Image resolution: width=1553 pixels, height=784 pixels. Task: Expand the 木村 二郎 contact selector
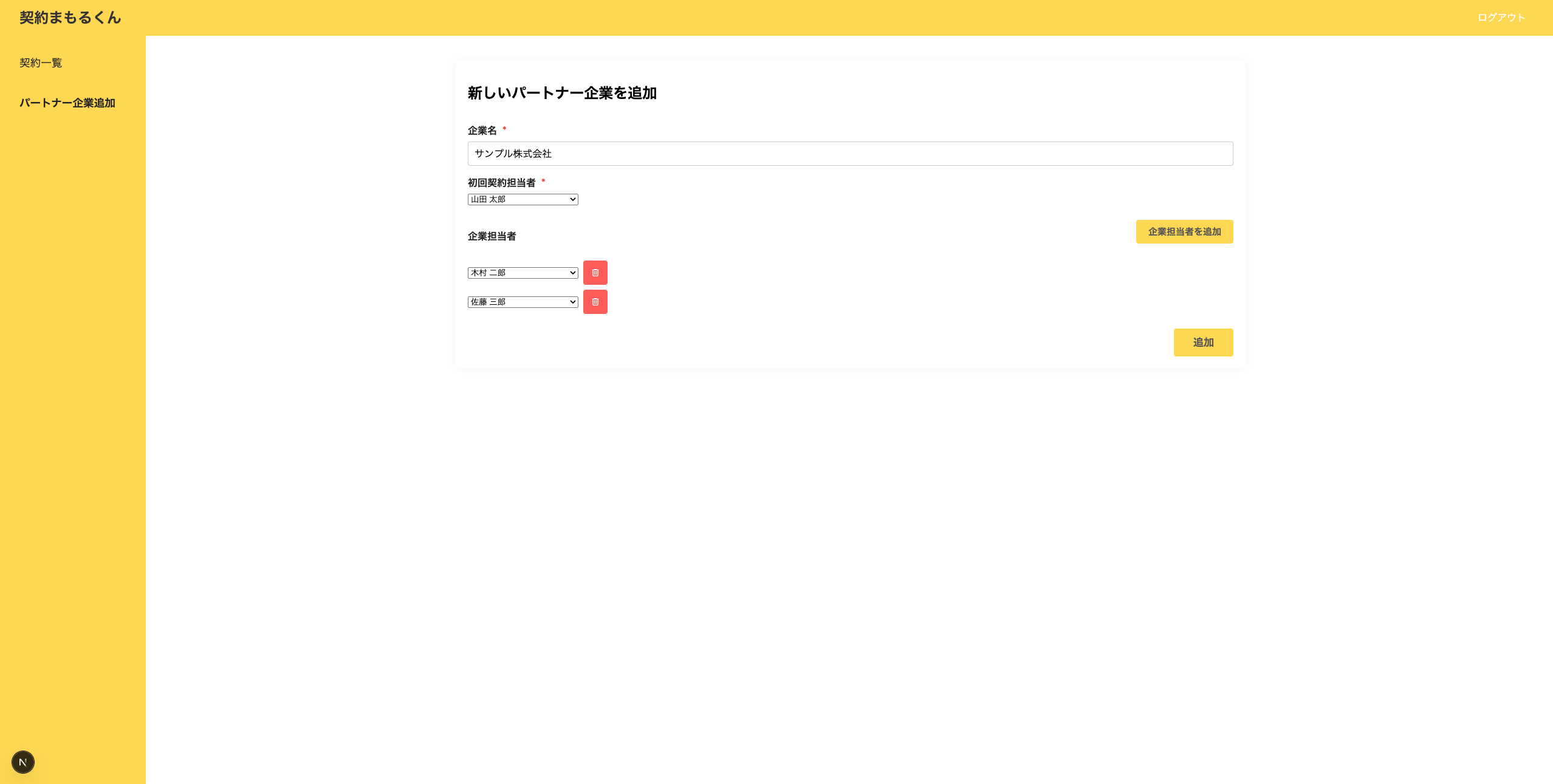[523, 273]
